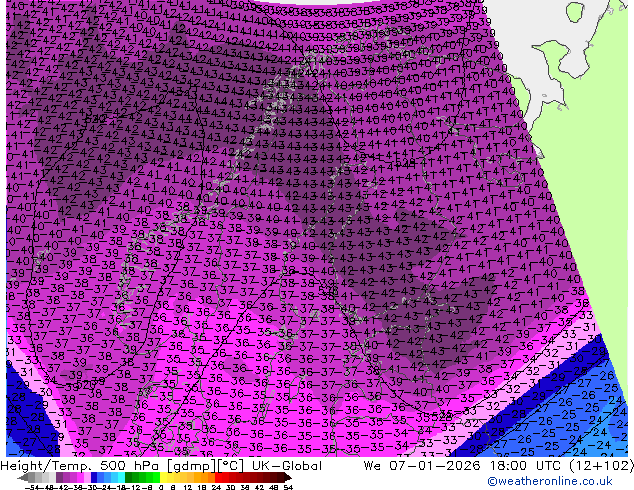634x490 pixels.
Task: Click the forecast date We 07-01-2026 18:00 UTC
Action: [463, 466]
